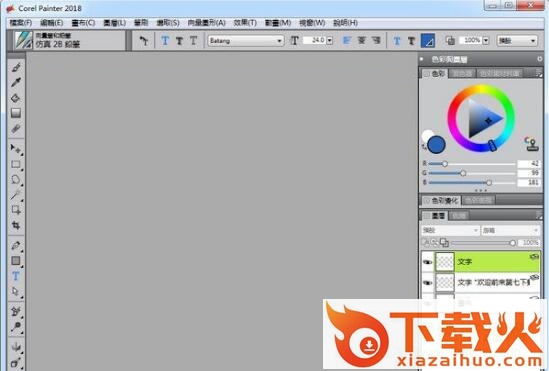The width and height of the screenshot is (549, 371).
Task: Open the brush selector showing 仿真 2B 鉛筆
Action: [x=69, y=41]
